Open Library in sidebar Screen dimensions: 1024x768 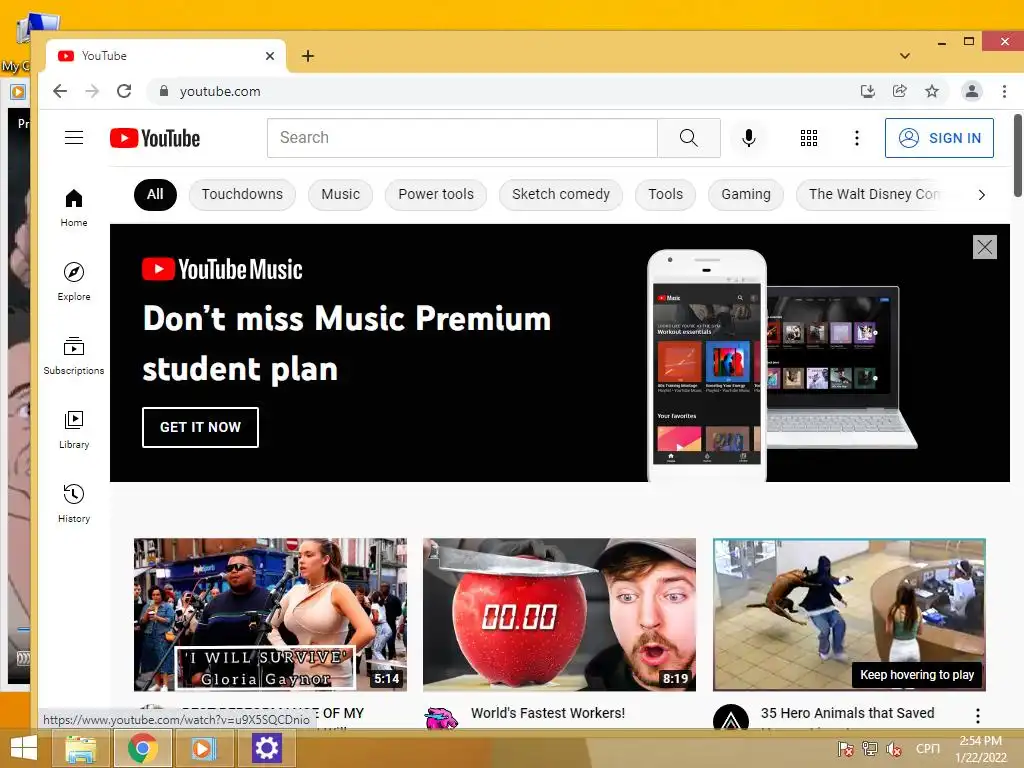click(74, 430)
